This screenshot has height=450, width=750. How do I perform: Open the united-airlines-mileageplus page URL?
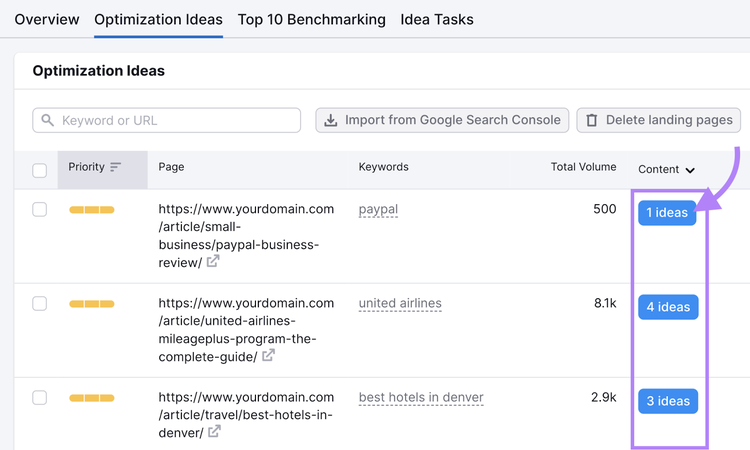[x=246, y=330]
